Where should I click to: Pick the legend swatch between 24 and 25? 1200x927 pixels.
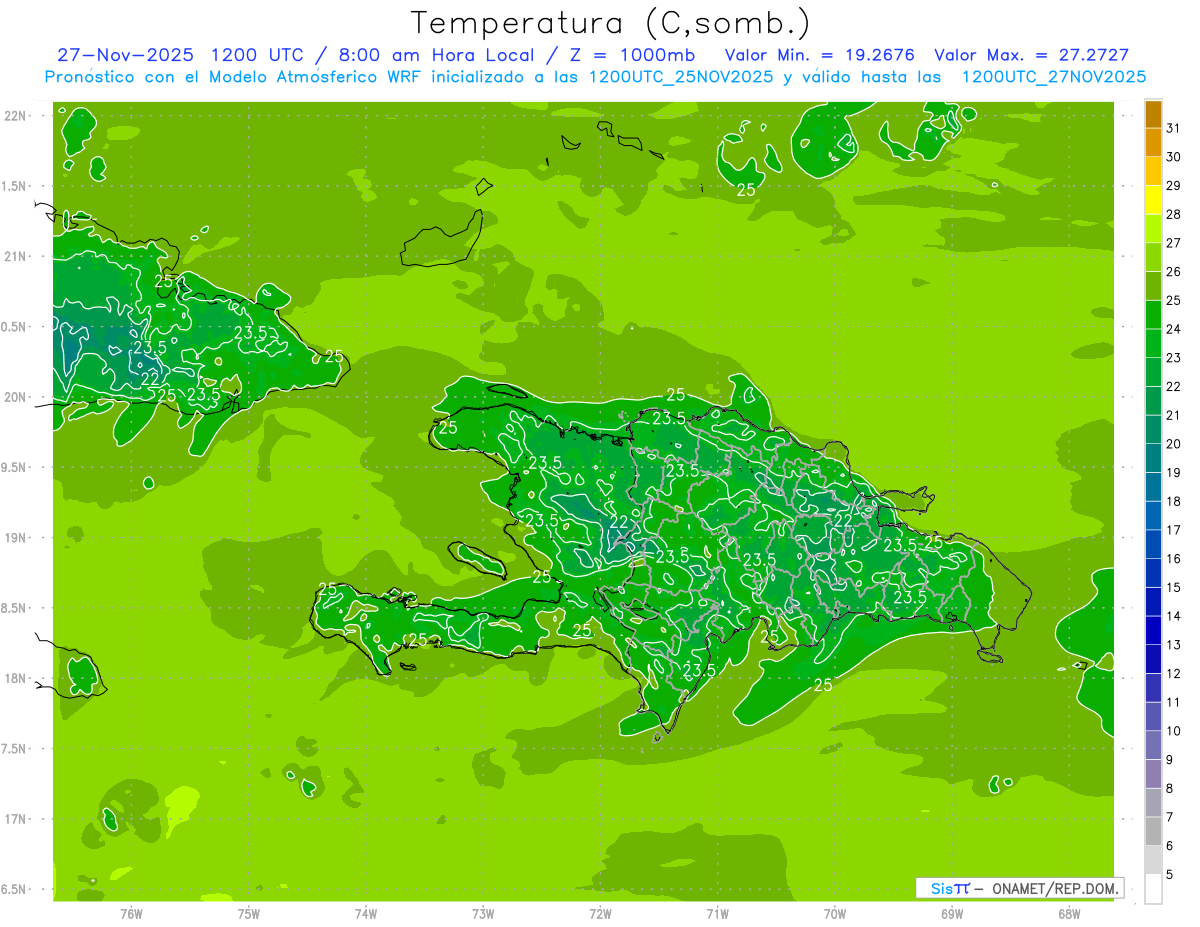pyautogui.click(x=1153, y=315)
